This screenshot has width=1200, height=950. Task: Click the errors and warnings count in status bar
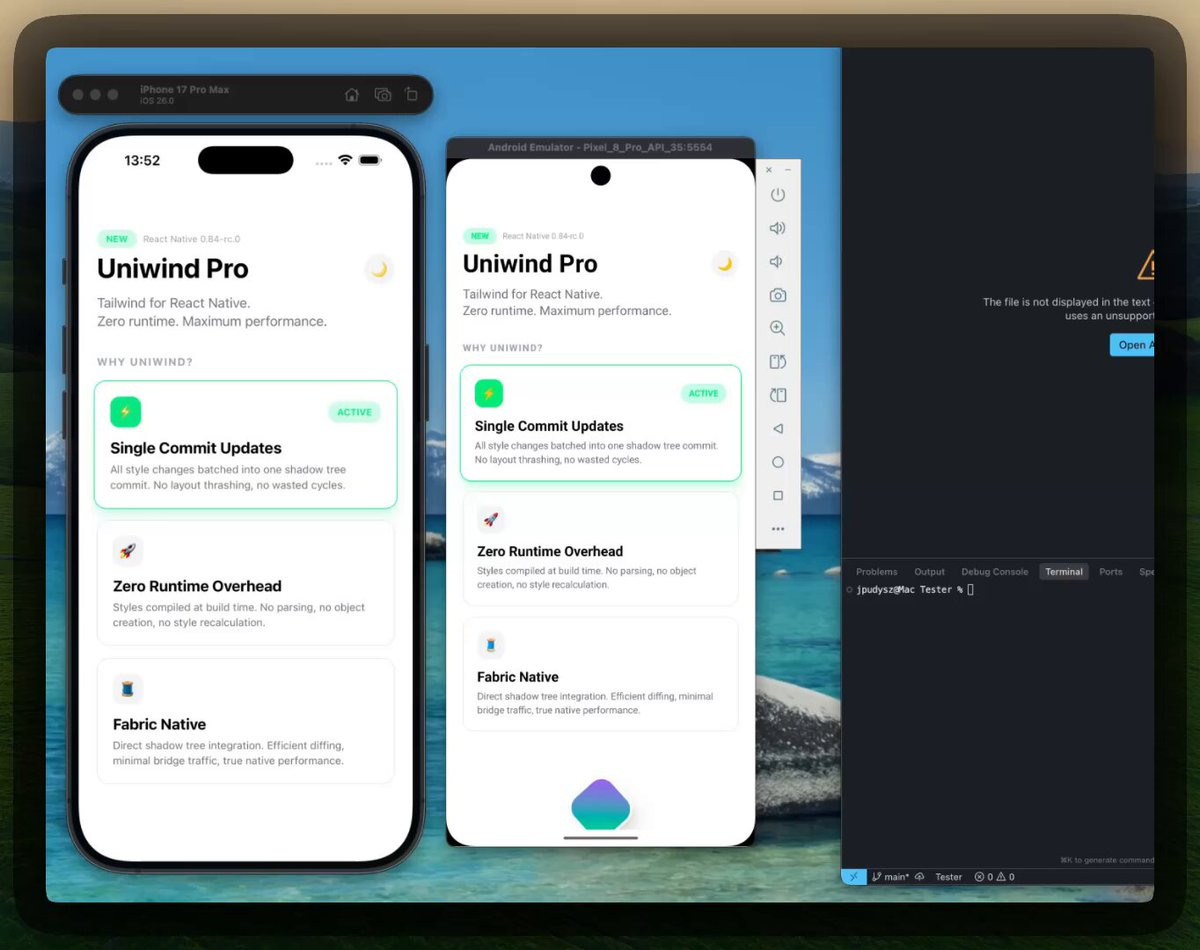click(x=994, y=877)
